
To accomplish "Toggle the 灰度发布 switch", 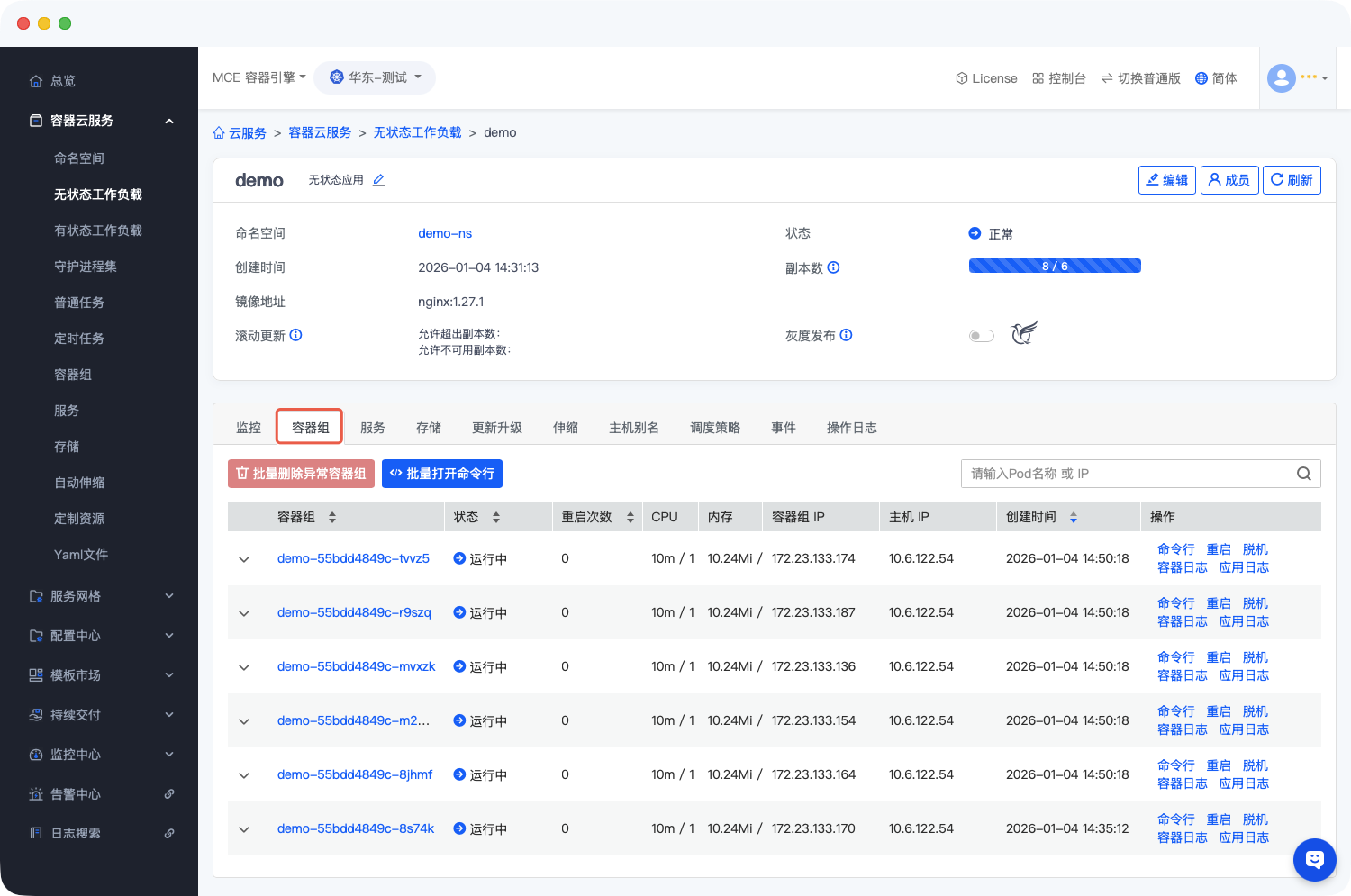I will coord(981,336).
